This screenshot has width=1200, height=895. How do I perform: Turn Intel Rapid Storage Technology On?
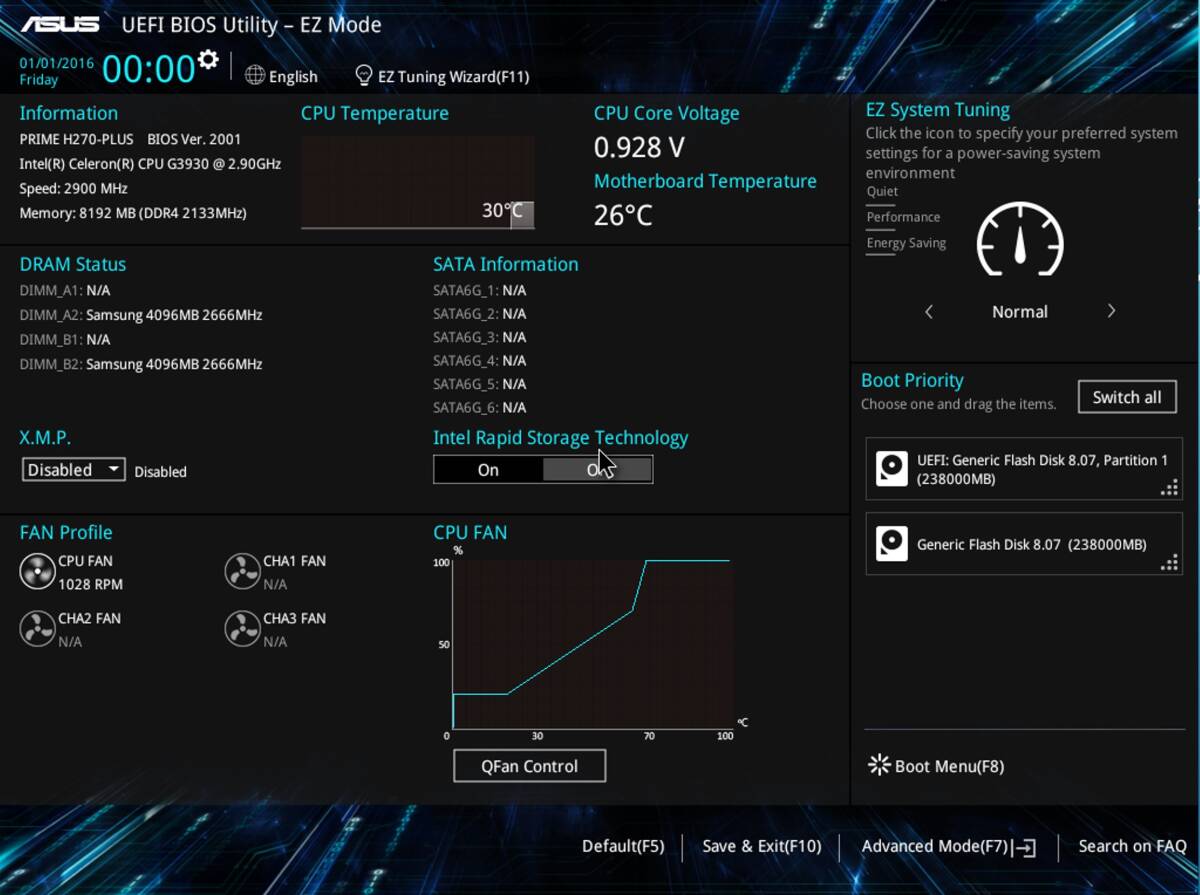click(x=488, y=470)
